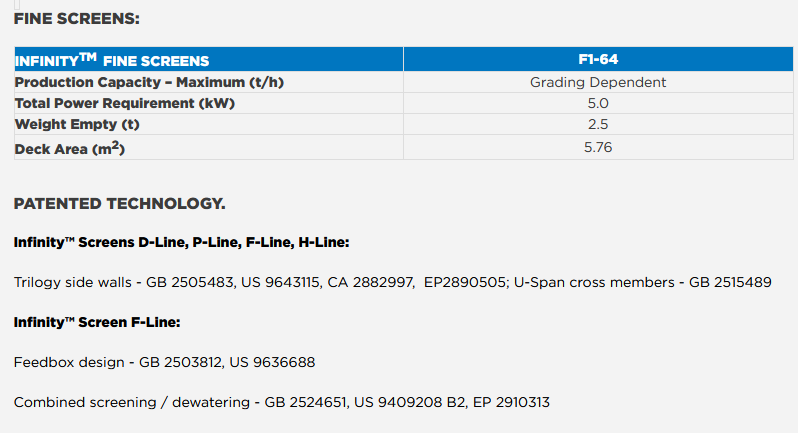Image resolution: width=798 pixels, height=433 pixels.
Task: Click the Feedbox design patent line
Action: pyautogui.click(x=165, y=362)
